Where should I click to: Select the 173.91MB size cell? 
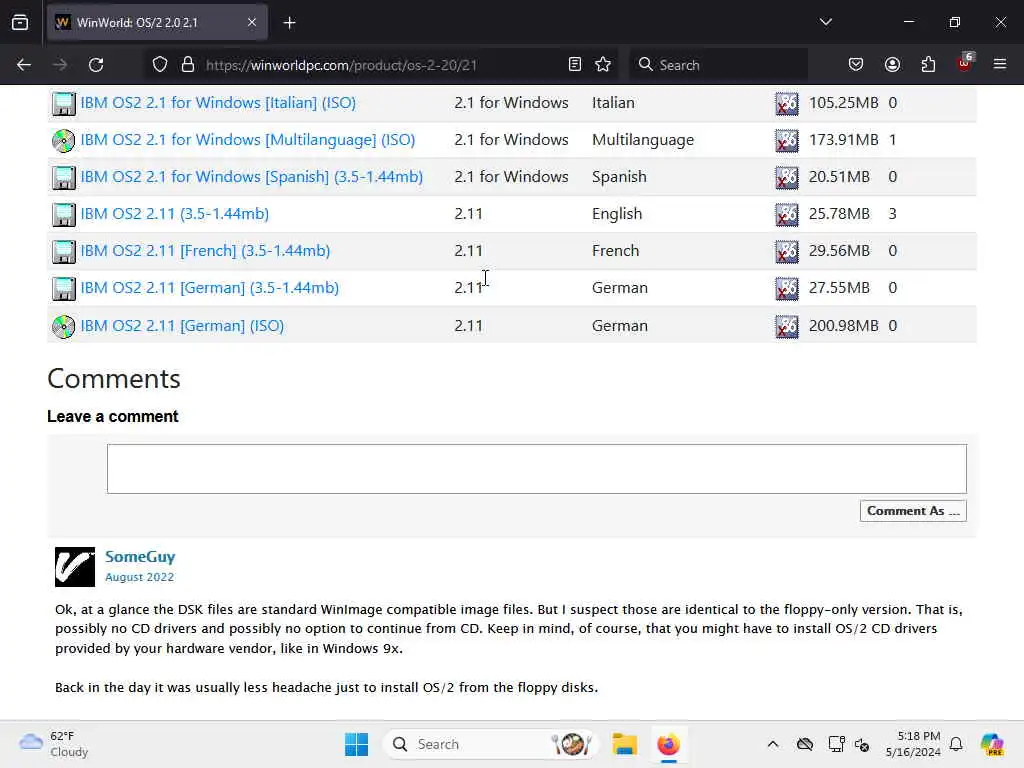(x=843, y=140)
